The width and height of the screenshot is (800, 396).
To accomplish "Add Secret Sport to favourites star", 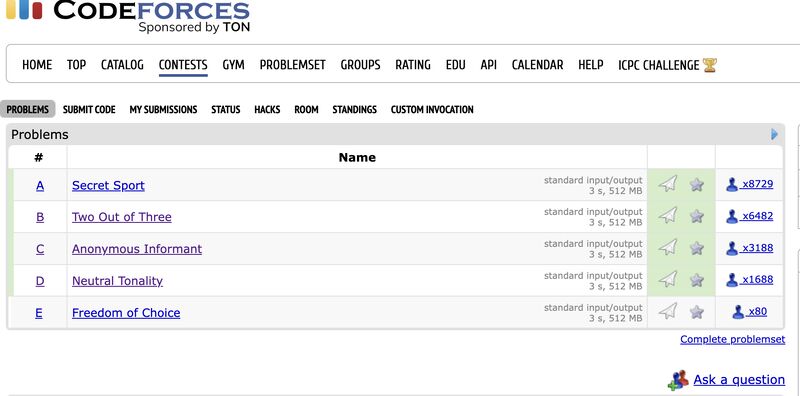I will (x=696, y=184).
